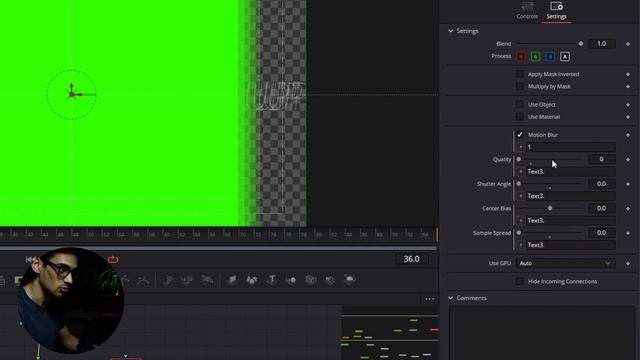
Task: Collapse the Settings section chevron
Action: pyautogui.click(x=451, y=31)
